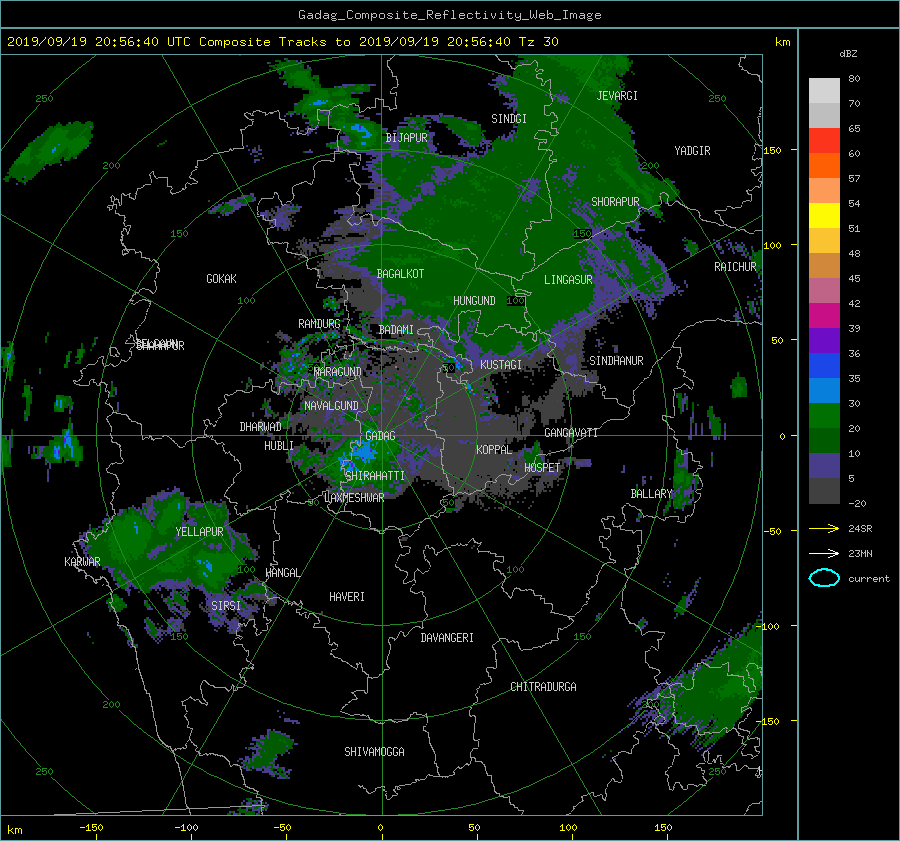The height and width of the screenshot is (841, 900).
Task: Click the SHIRAHATTI city label
Action: 375,476
